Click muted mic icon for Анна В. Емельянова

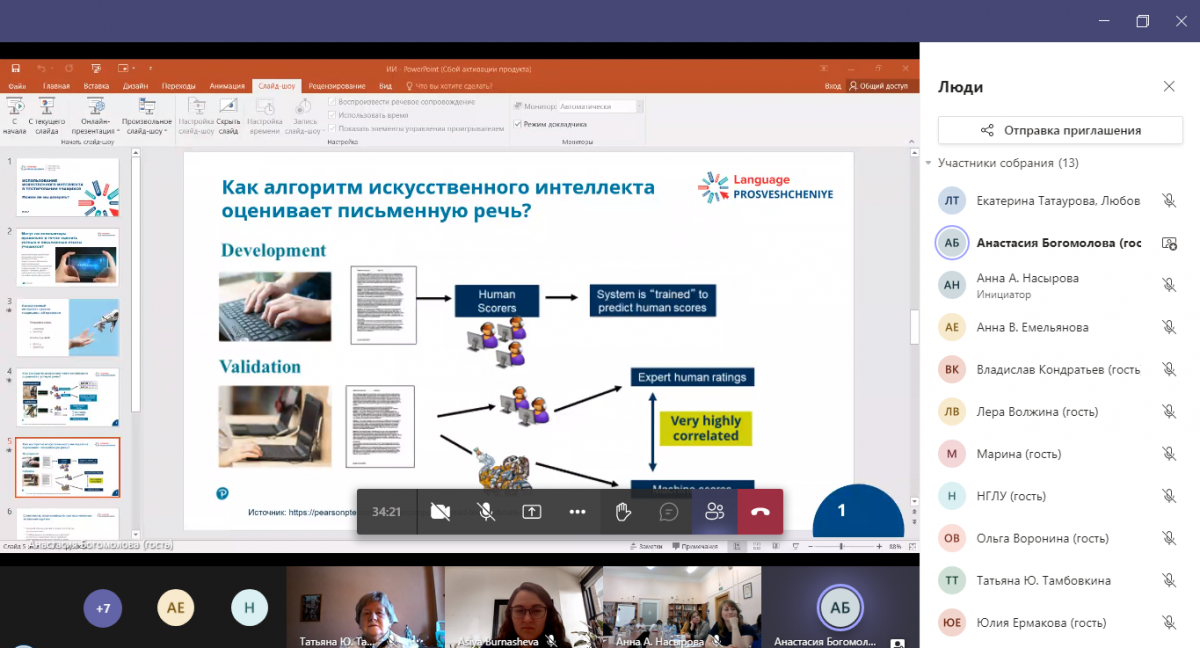(1168, 327)
